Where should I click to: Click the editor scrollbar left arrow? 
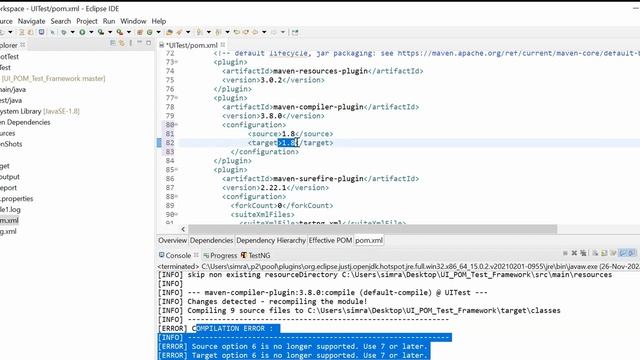tap(183, 229)
